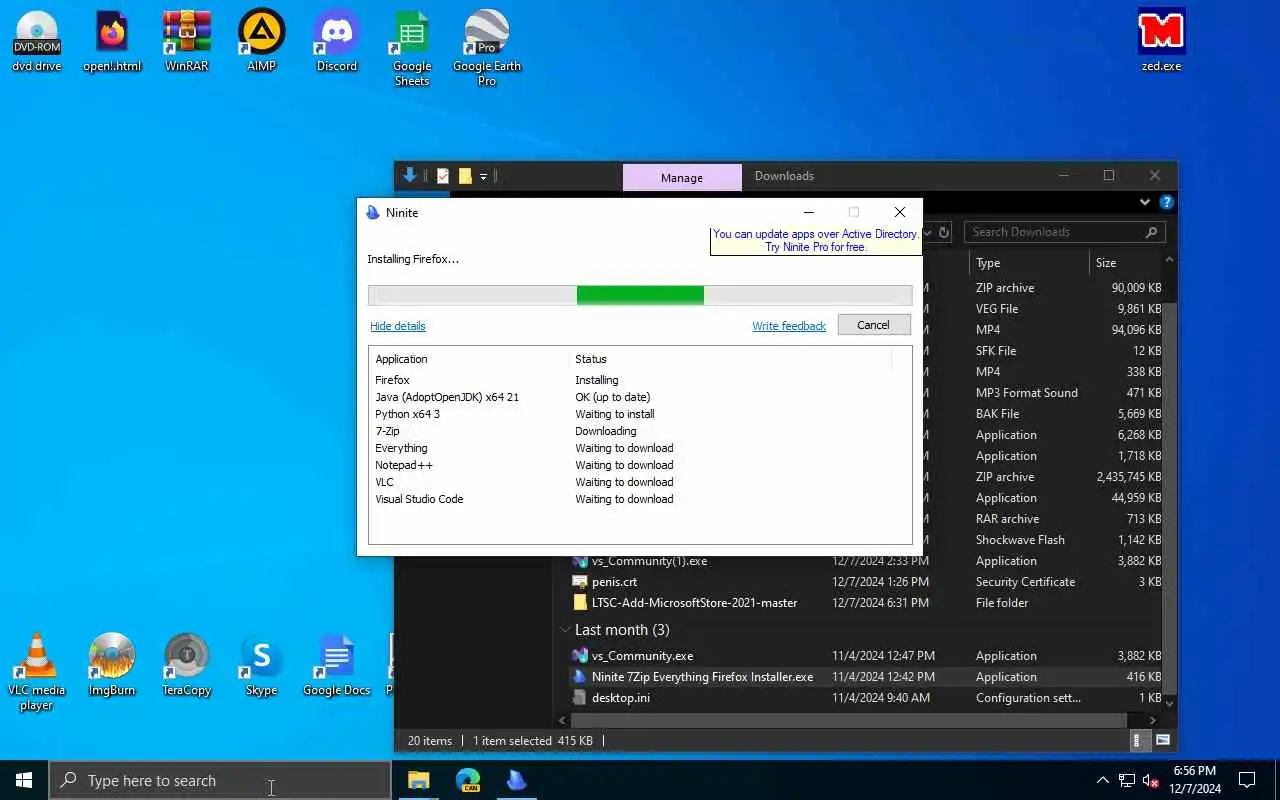Click the New folder quick access icon
Viewport: 1280px width, 800px height.
pos(465,176)
